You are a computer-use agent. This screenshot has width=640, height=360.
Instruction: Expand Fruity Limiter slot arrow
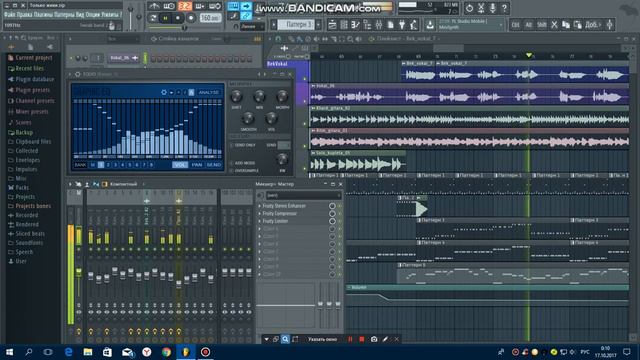point(260,221)
